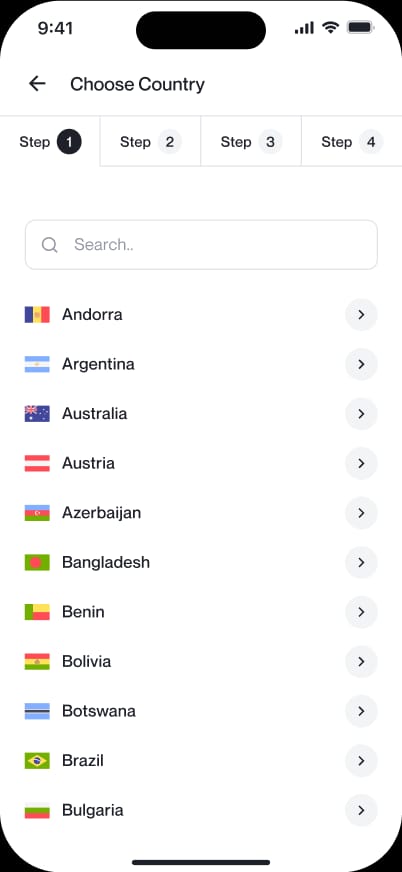Click the Bangladesh flag icon
This screenshot has height=872, width=402.
tap(37, 562)
